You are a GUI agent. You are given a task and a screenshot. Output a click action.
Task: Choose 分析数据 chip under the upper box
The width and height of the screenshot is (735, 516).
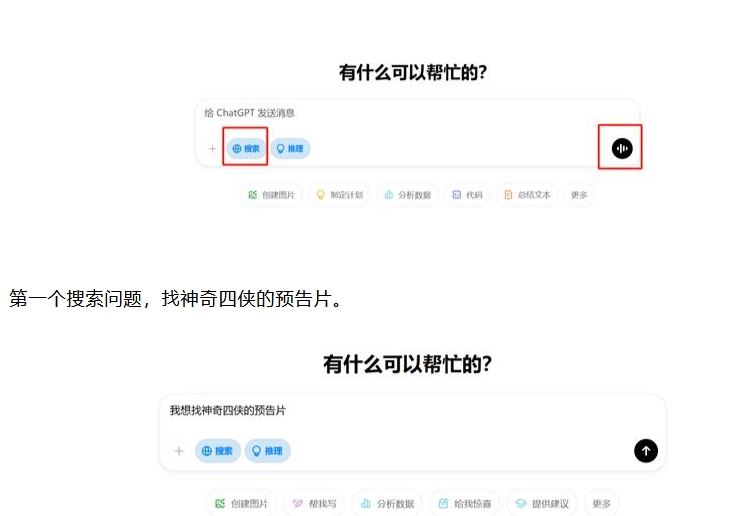click(407, 194)
